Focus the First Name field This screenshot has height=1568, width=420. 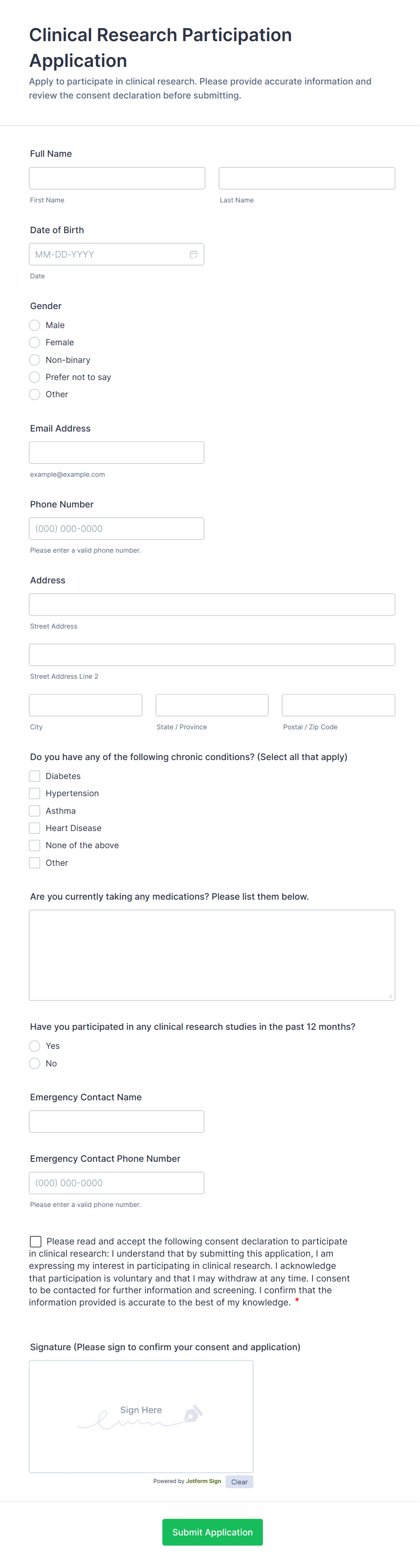point(117,178)
